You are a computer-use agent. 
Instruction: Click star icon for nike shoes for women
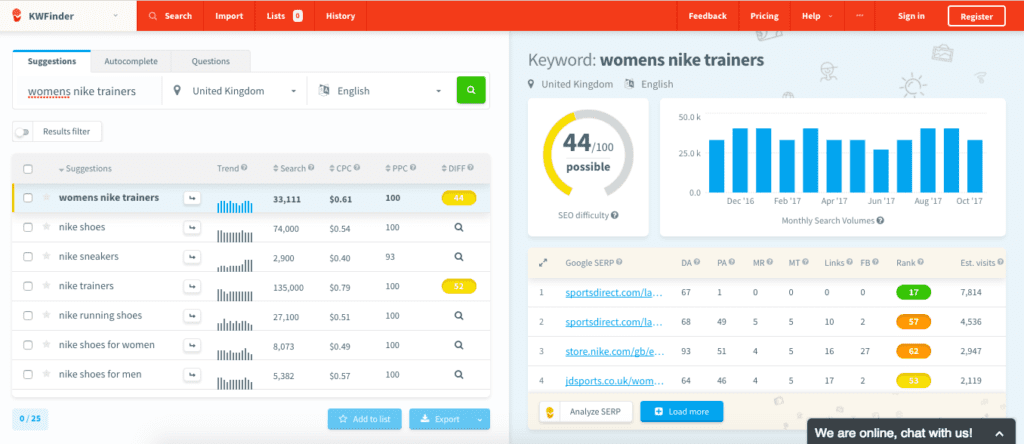[x=46, y=344]
